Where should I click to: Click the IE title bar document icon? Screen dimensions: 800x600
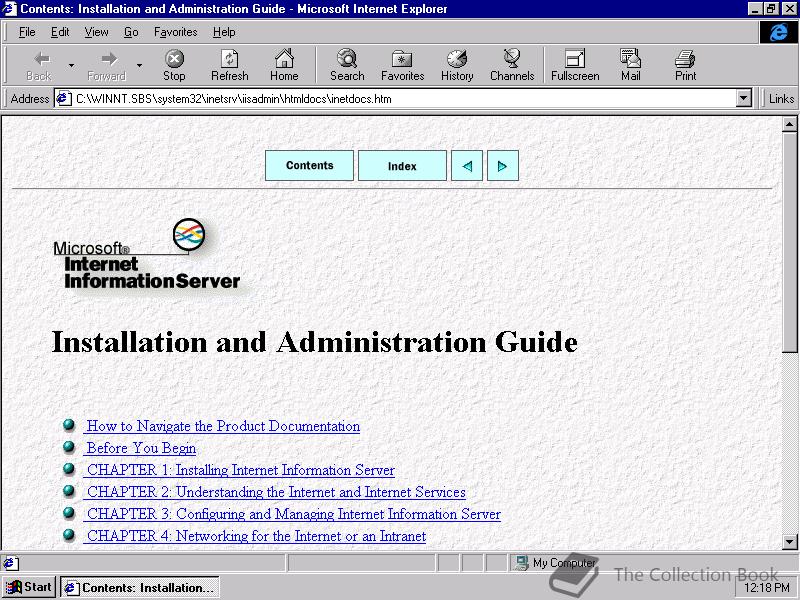point(10,9)
